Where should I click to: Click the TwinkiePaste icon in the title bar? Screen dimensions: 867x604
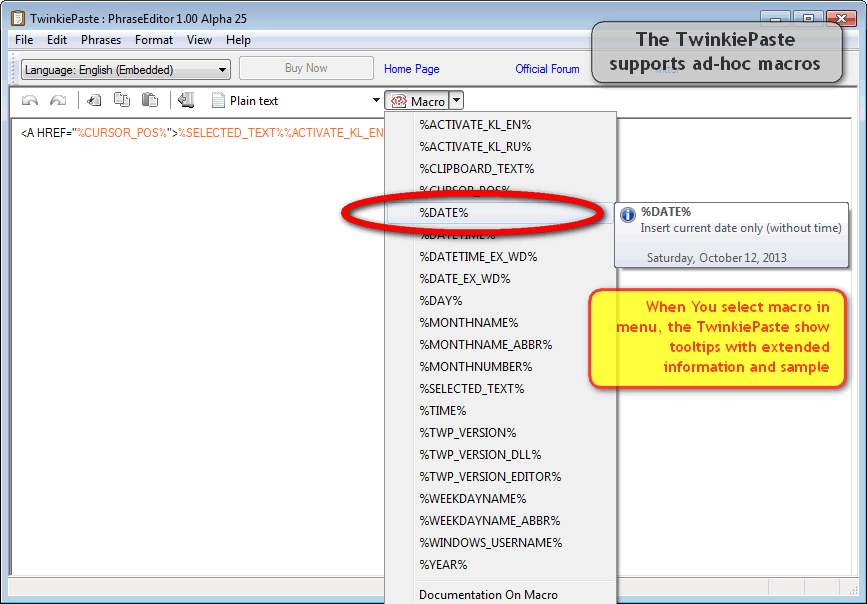click(18, 18)
